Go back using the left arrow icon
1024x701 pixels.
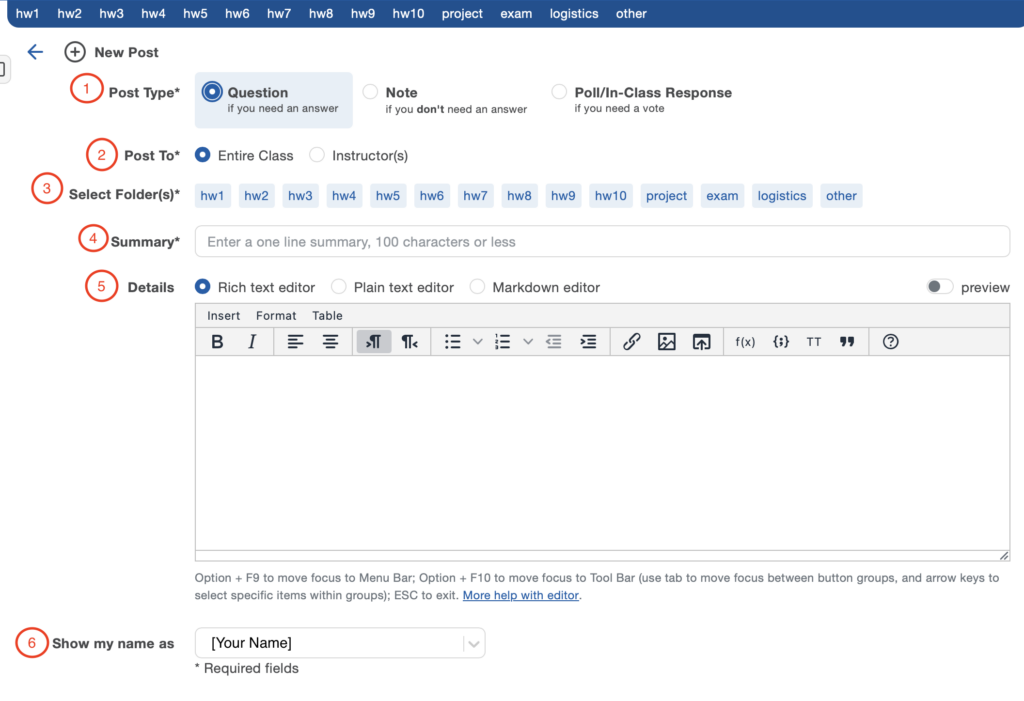point(36,52)
